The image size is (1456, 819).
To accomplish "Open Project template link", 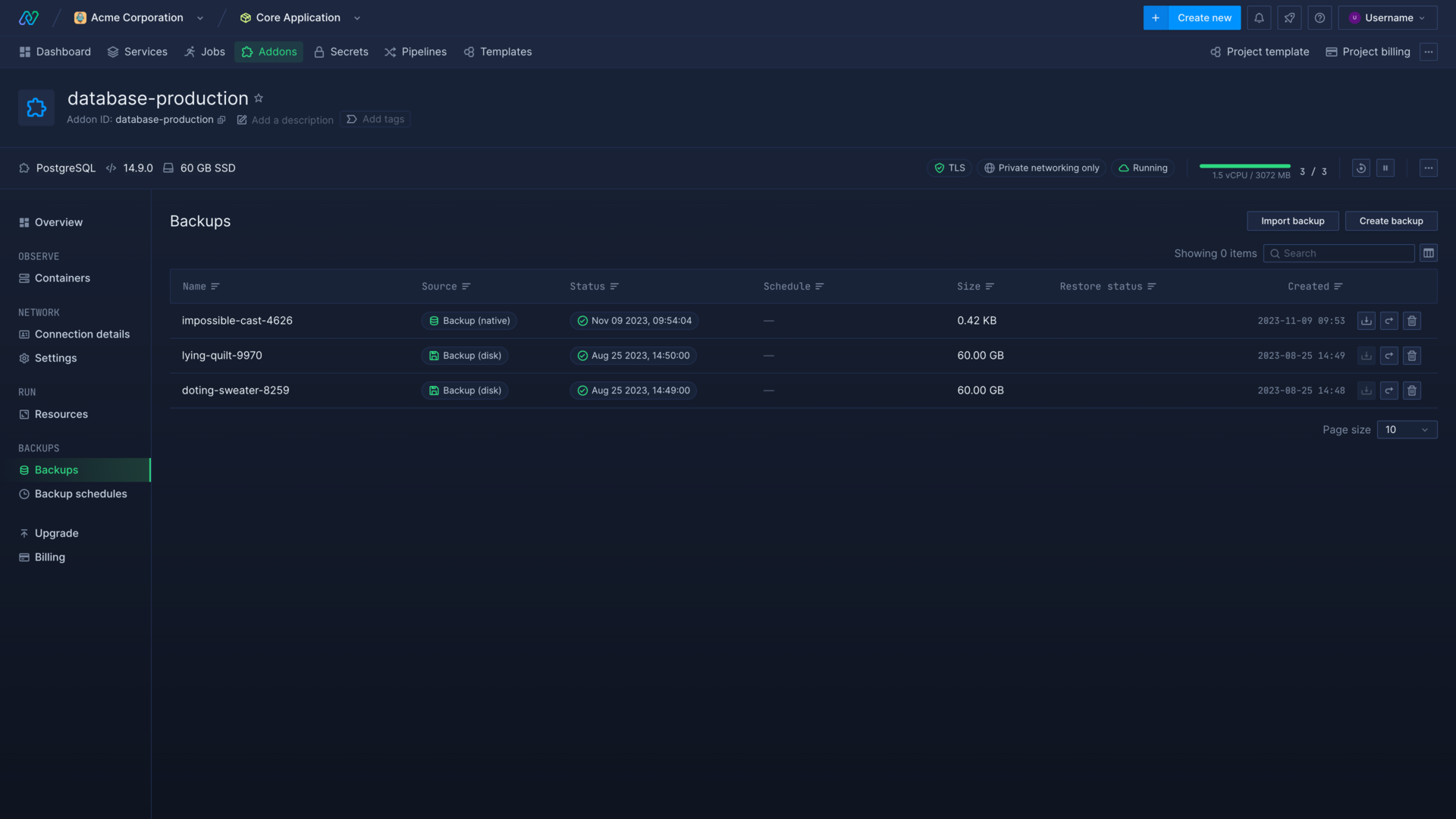I will click(x=1260, y=52).
